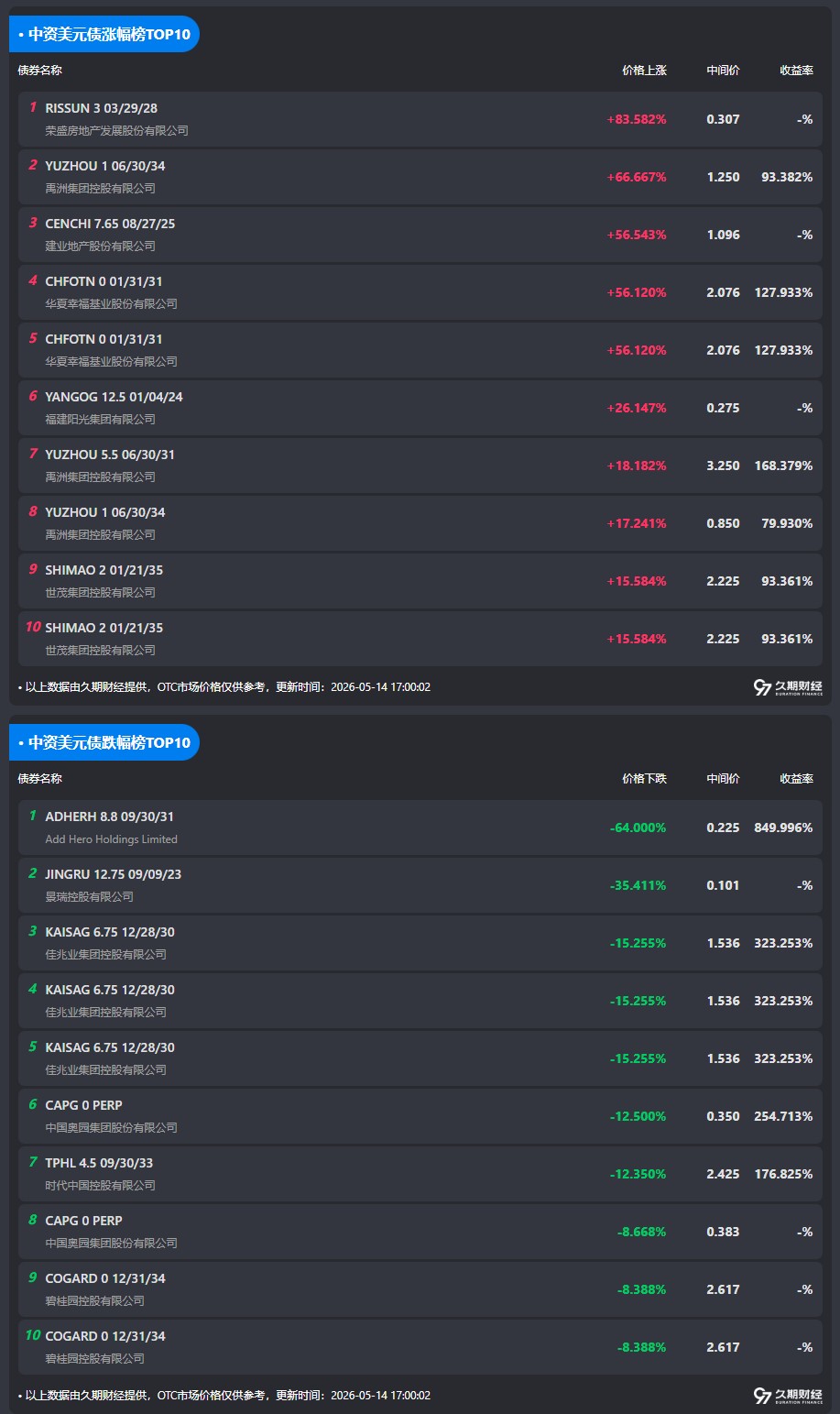The height and width of the screenshot is (1414, 840).
Task: Click 债券名称 header in the gainers table
Action: point(40,71)
